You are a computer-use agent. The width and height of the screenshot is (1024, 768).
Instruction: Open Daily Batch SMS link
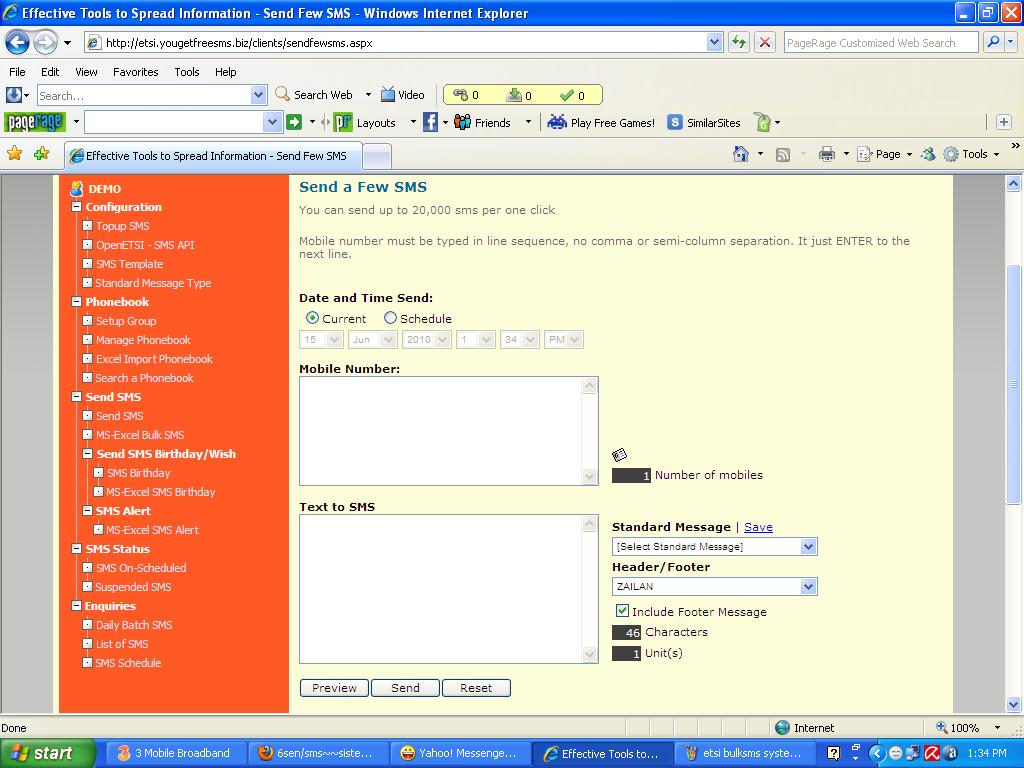(x=134, y=625)
